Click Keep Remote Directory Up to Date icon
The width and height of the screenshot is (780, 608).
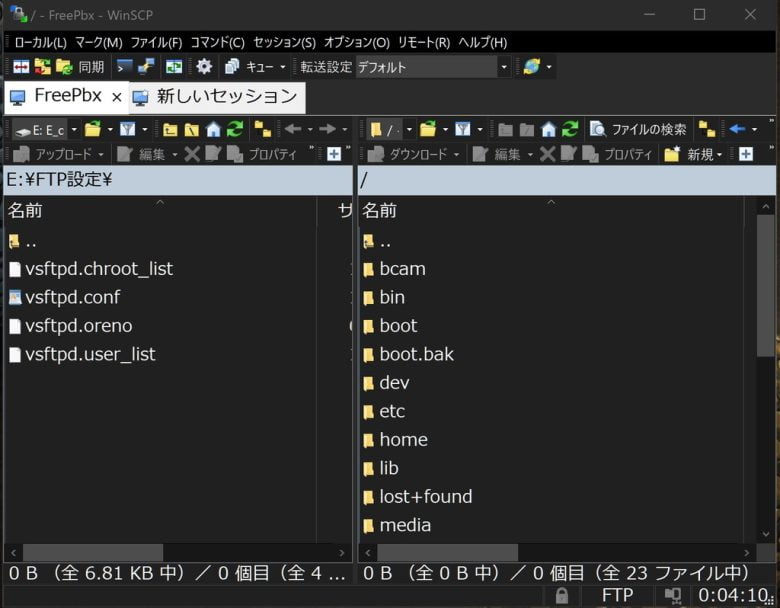pyautogui.click(x=43, y=67)
